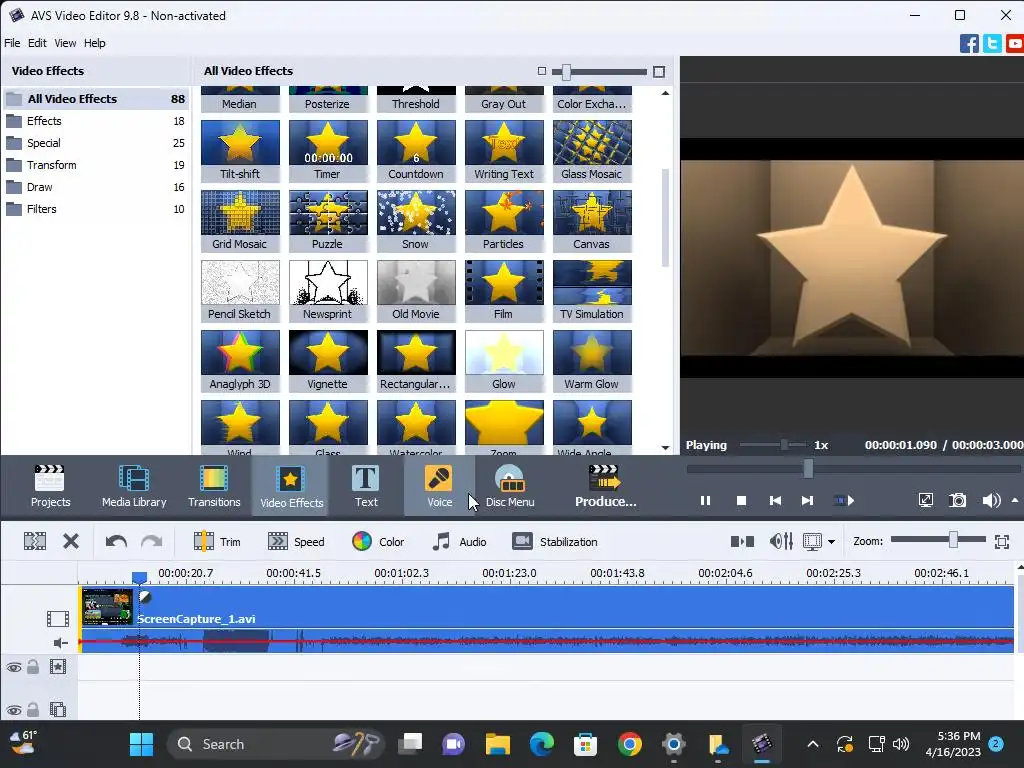The height and width of the screenshot is (768, 1024).
Task: Go to next frame button
Action: point(808,501)
